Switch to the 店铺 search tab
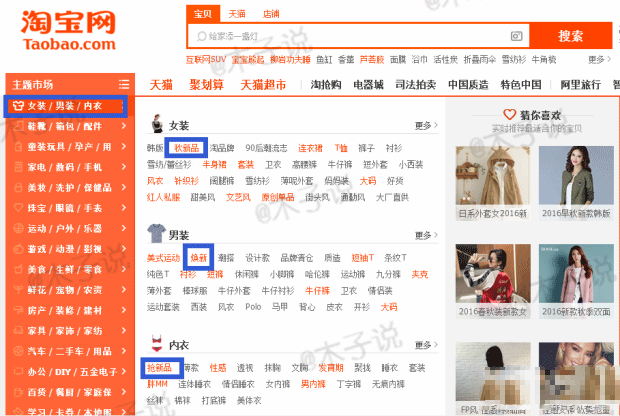 pos(271,14)
